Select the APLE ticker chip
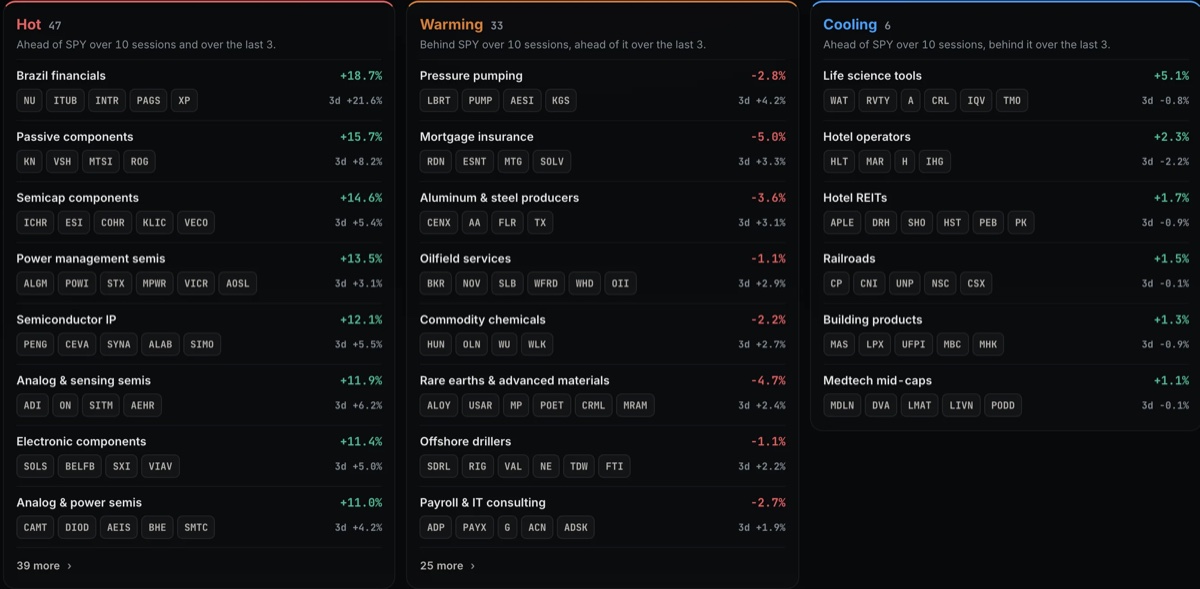 (842, 223)
